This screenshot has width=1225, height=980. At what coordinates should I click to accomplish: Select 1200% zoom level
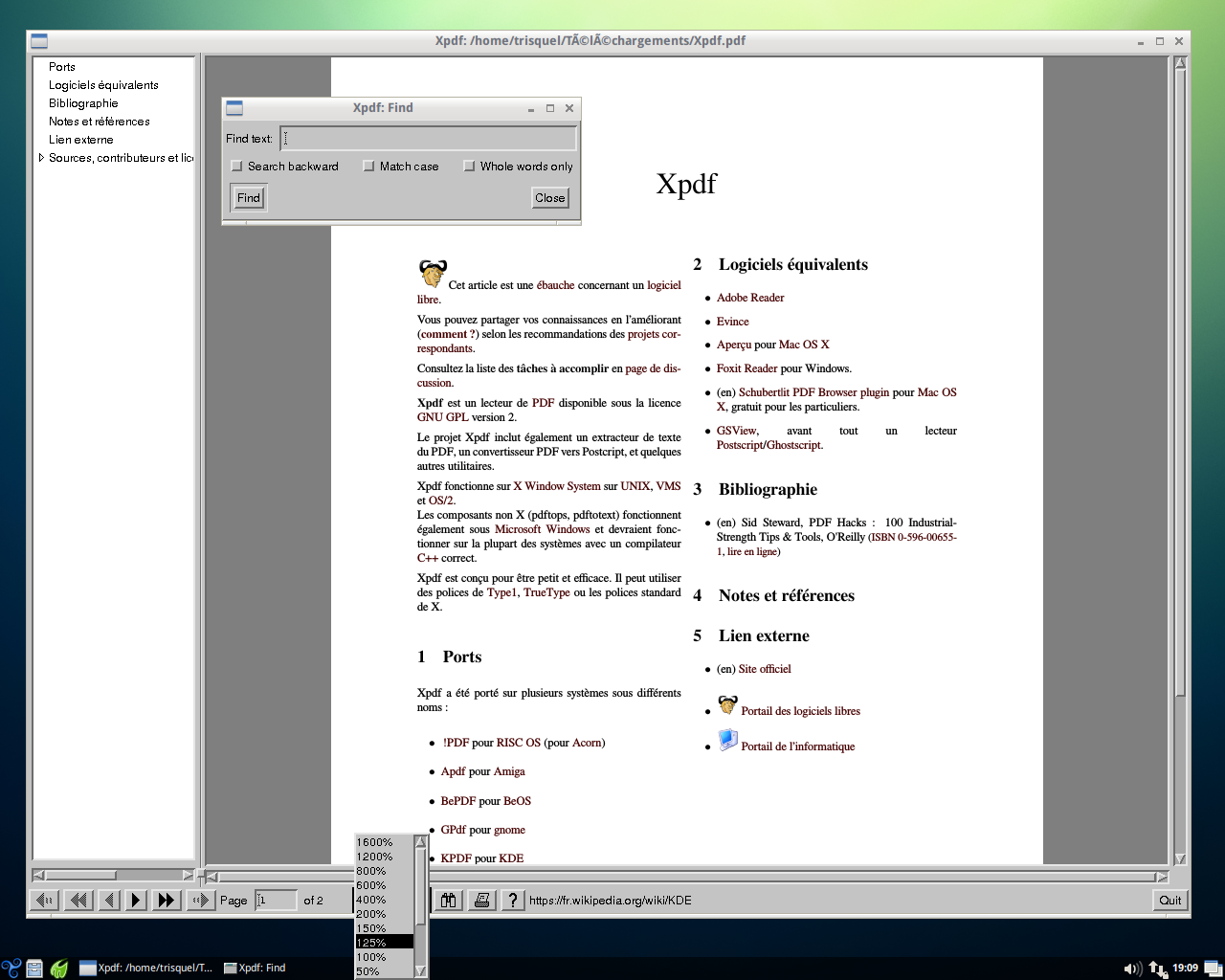click(x=385, y=857)
